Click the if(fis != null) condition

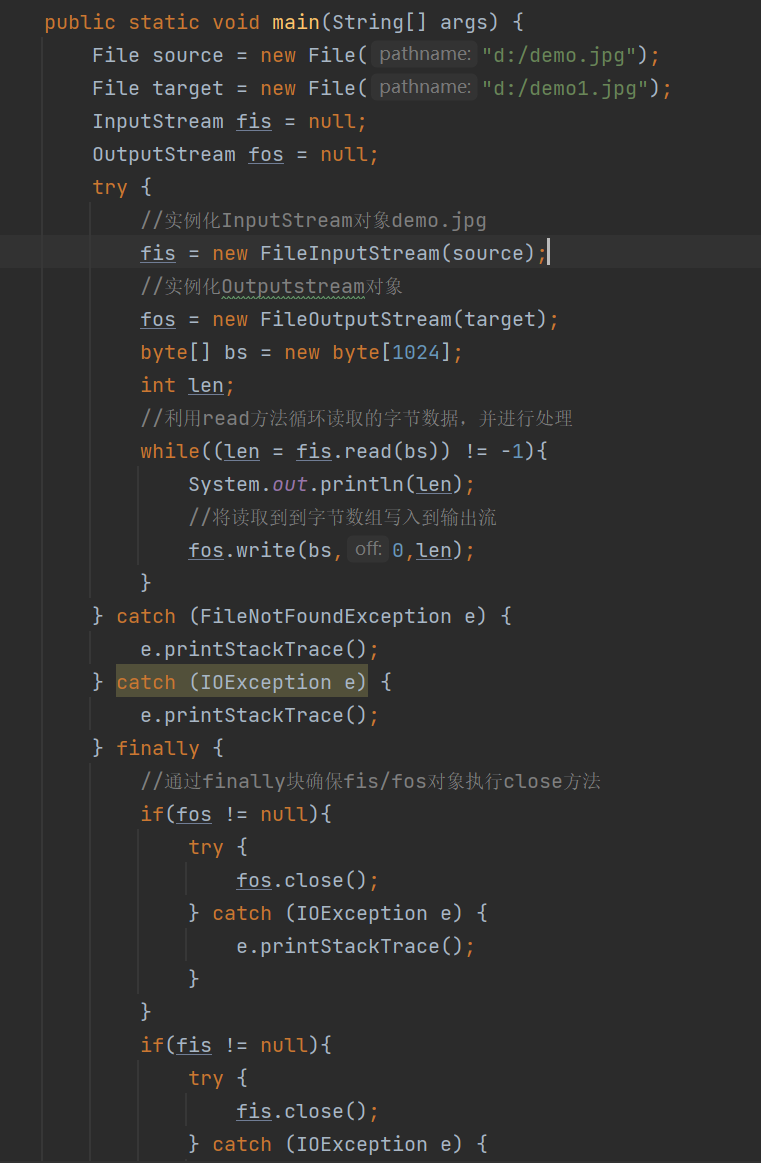(235, 1045)
